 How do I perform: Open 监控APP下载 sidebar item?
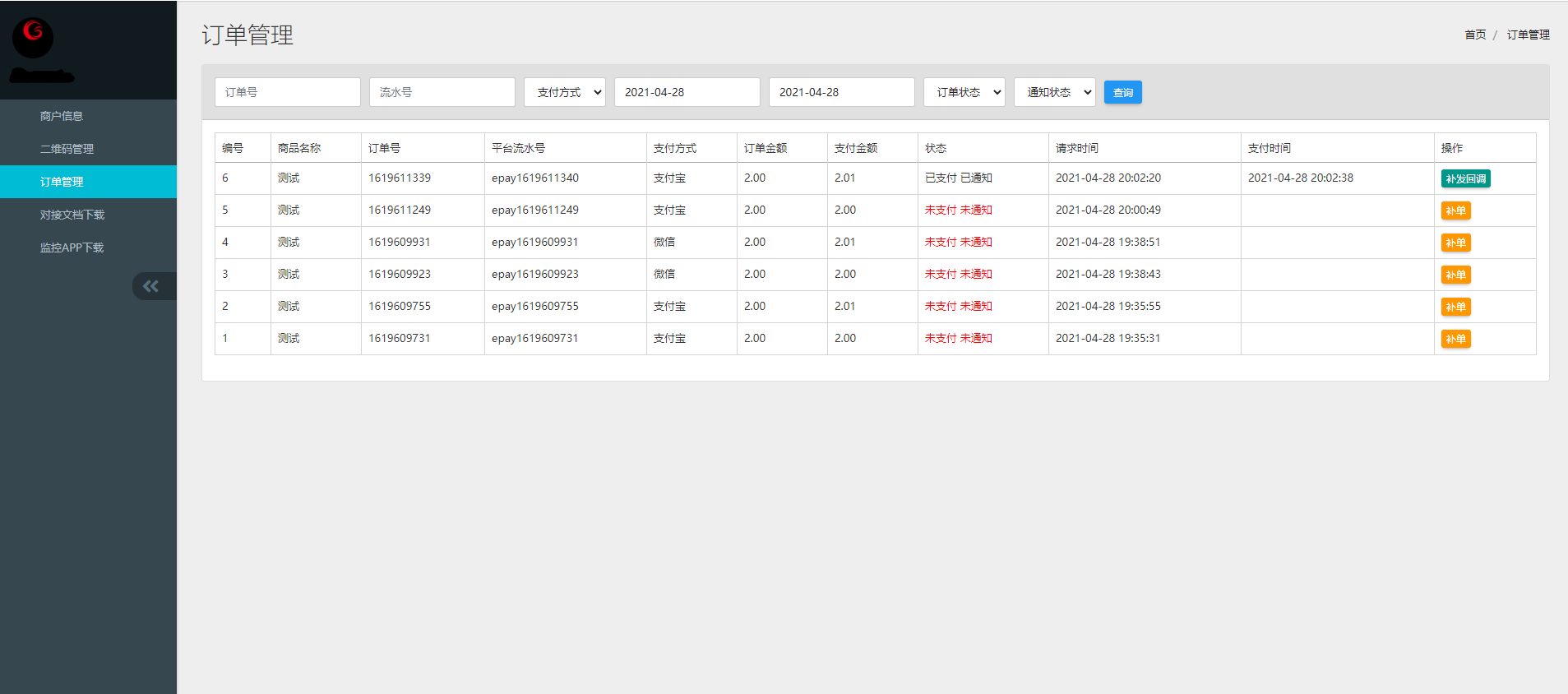pyautogui.click(x=72, y=248)
